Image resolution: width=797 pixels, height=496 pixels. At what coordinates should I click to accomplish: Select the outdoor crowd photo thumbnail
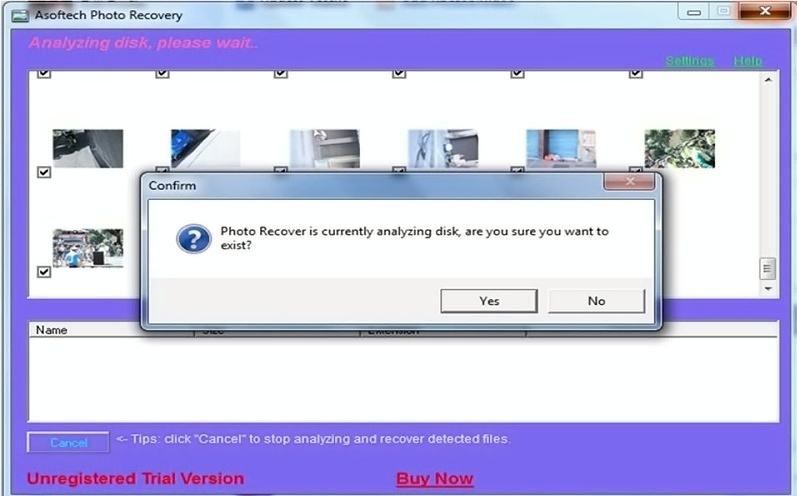[88, 248]
